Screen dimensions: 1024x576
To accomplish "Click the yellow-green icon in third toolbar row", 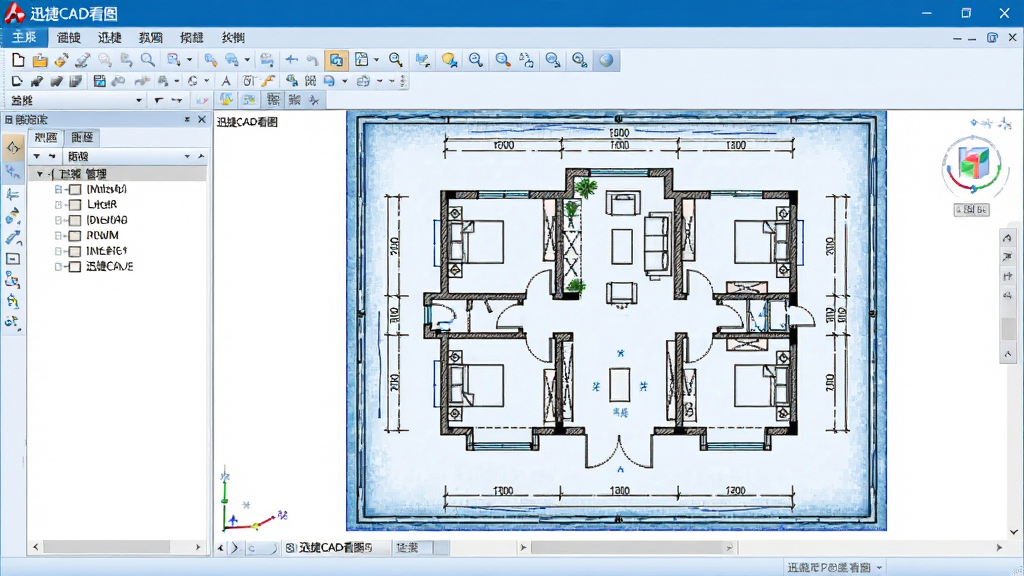I will [226, 99].
